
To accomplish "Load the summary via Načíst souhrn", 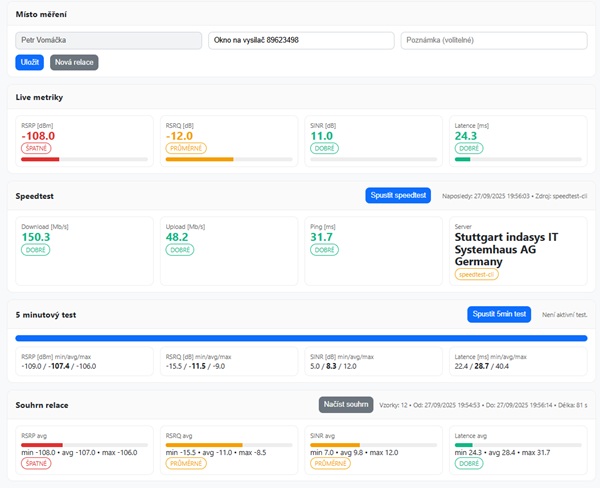I will coord(346,404).
